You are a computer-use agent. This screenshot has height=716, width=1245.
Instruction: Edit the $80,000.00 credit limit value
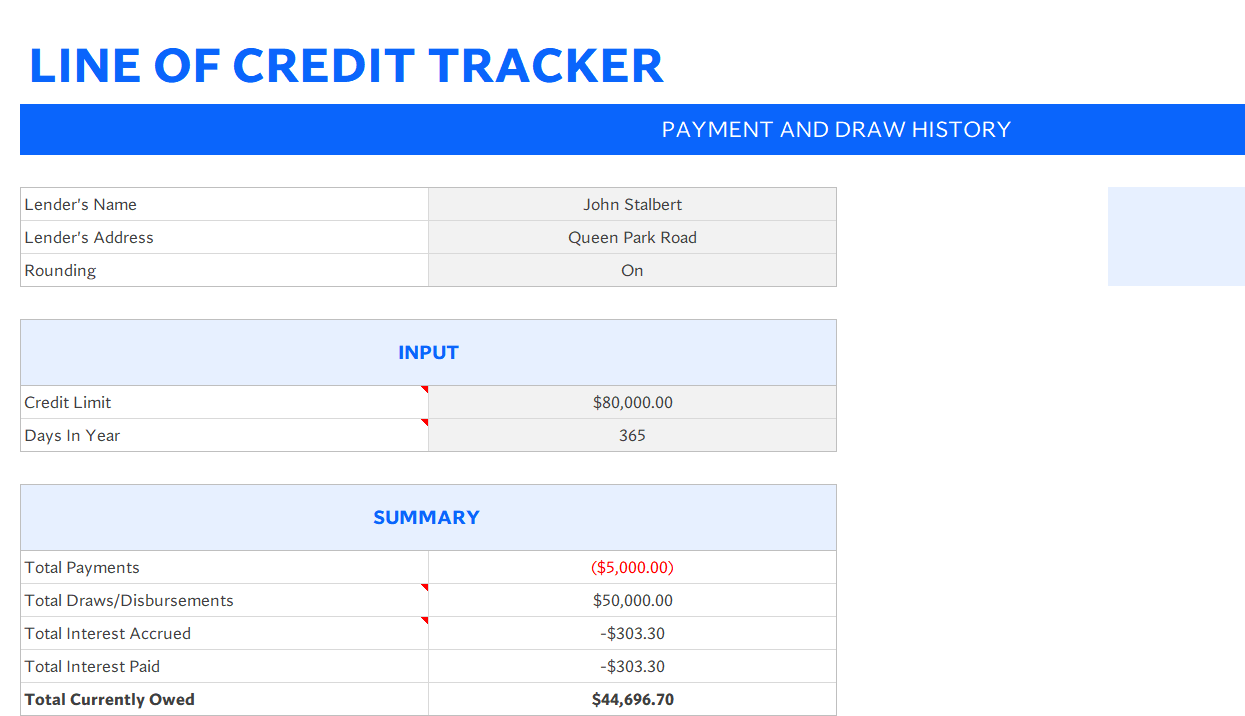click(x=632, y=402)
